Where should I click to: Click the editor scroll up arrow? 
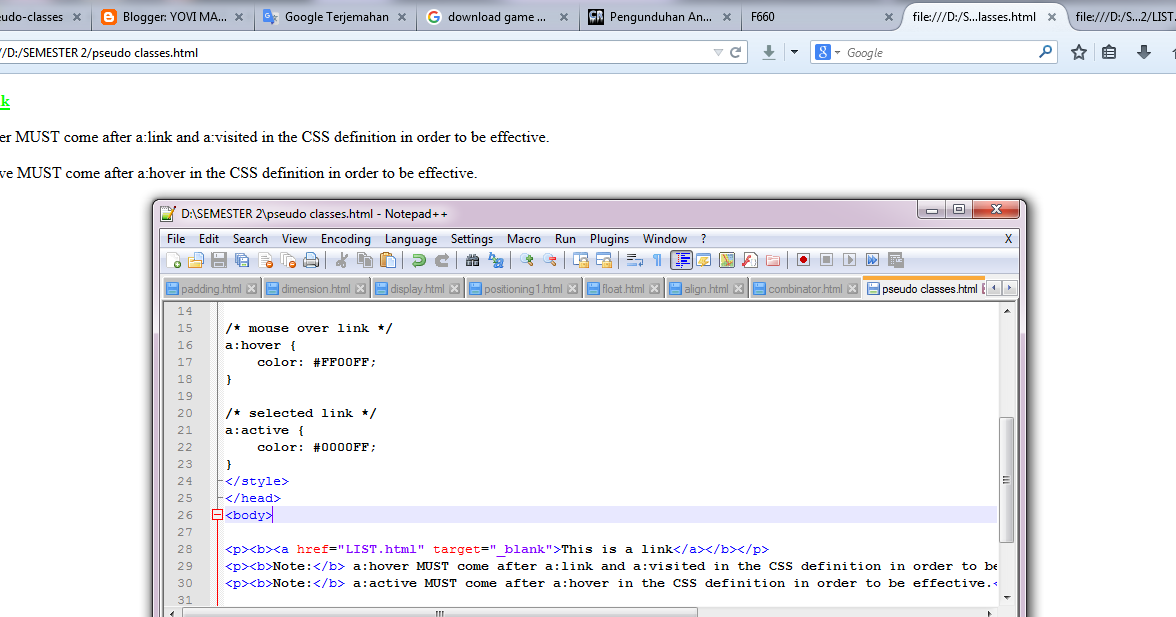pyautogui.click(x=1006, y=310)
